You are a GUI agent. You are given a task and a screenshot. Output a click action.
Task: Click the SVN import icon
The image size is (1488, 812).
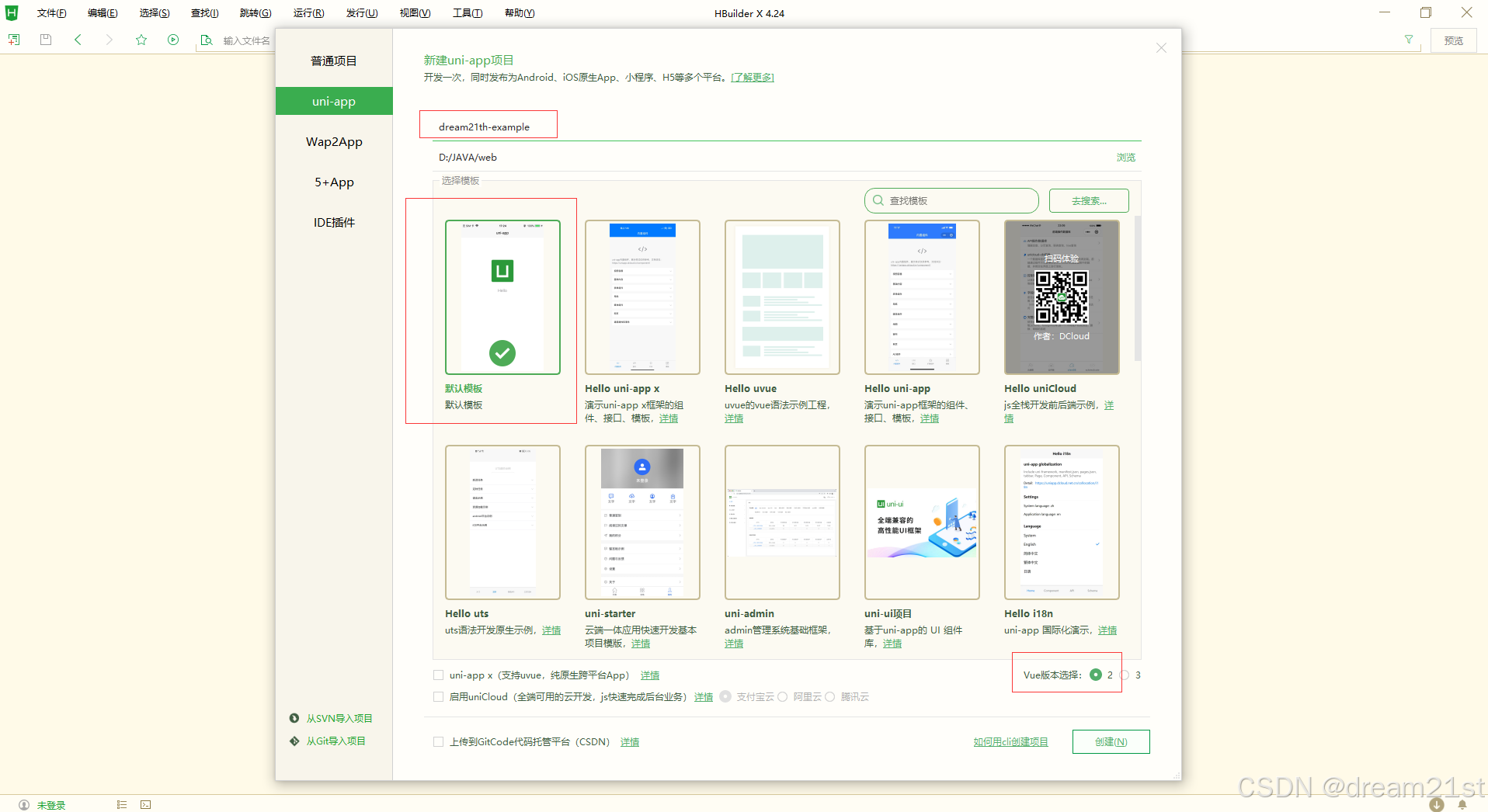coord(294,718)
